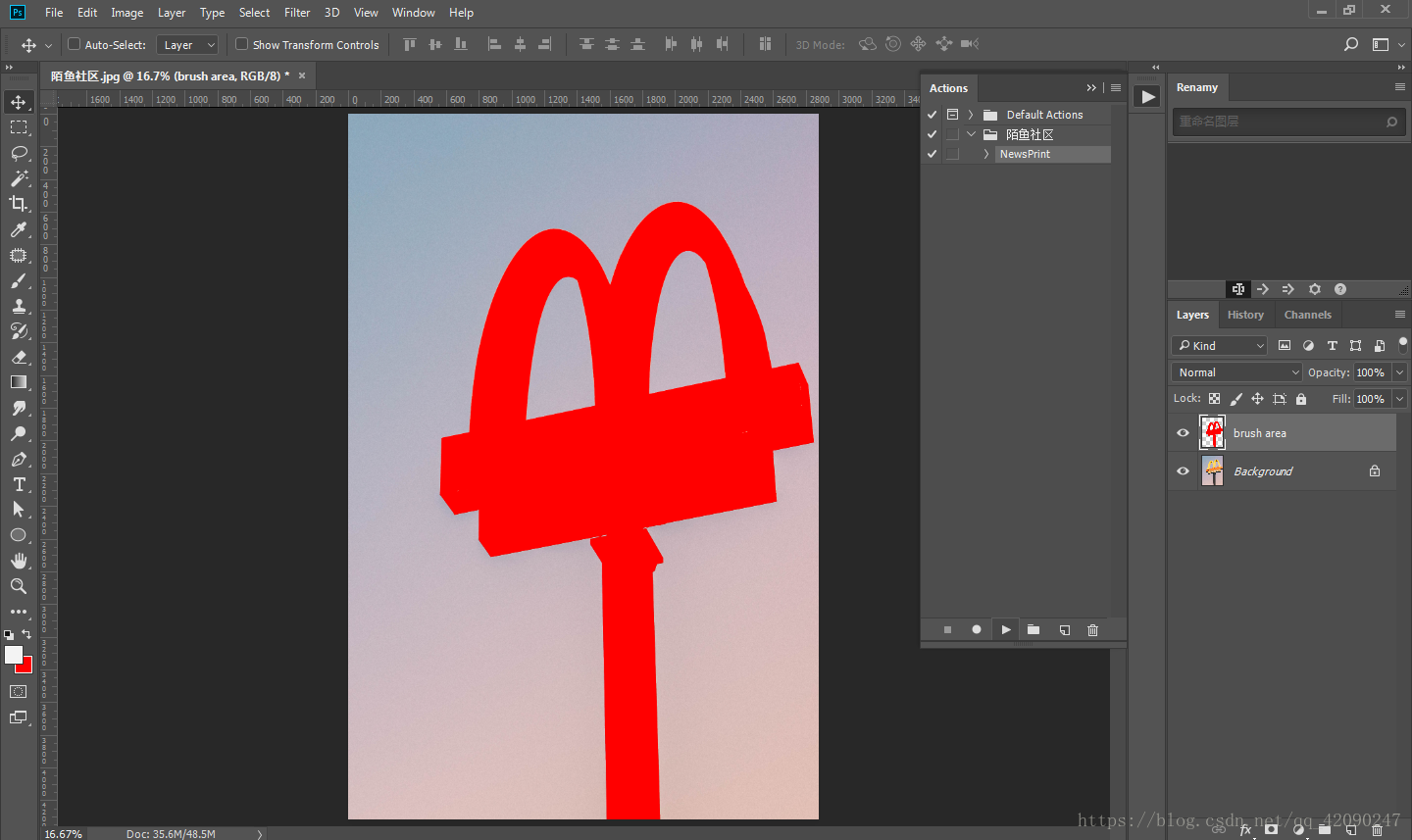Select the brush area layer name
1412x840 pixels.
[x=1260, y=433]
